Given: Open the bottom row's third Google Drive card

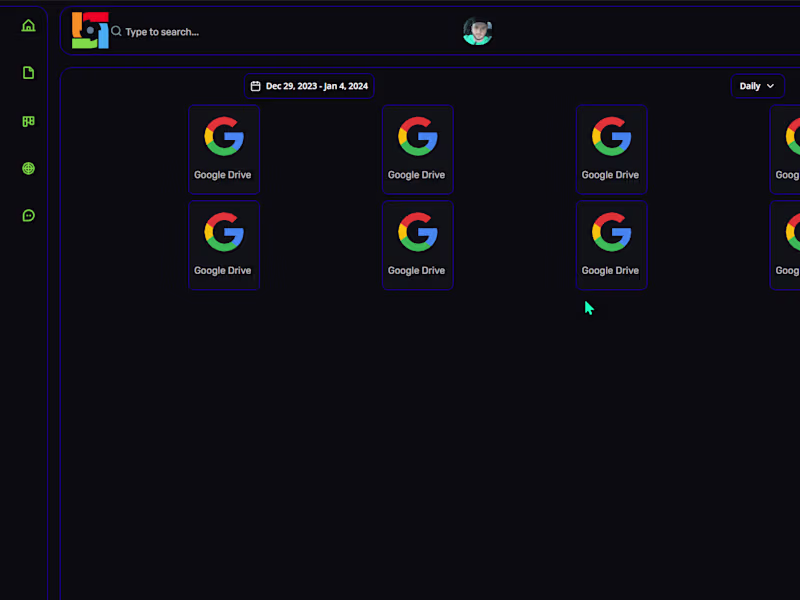Looking at the screenshot, I should (x=612, y=245).
